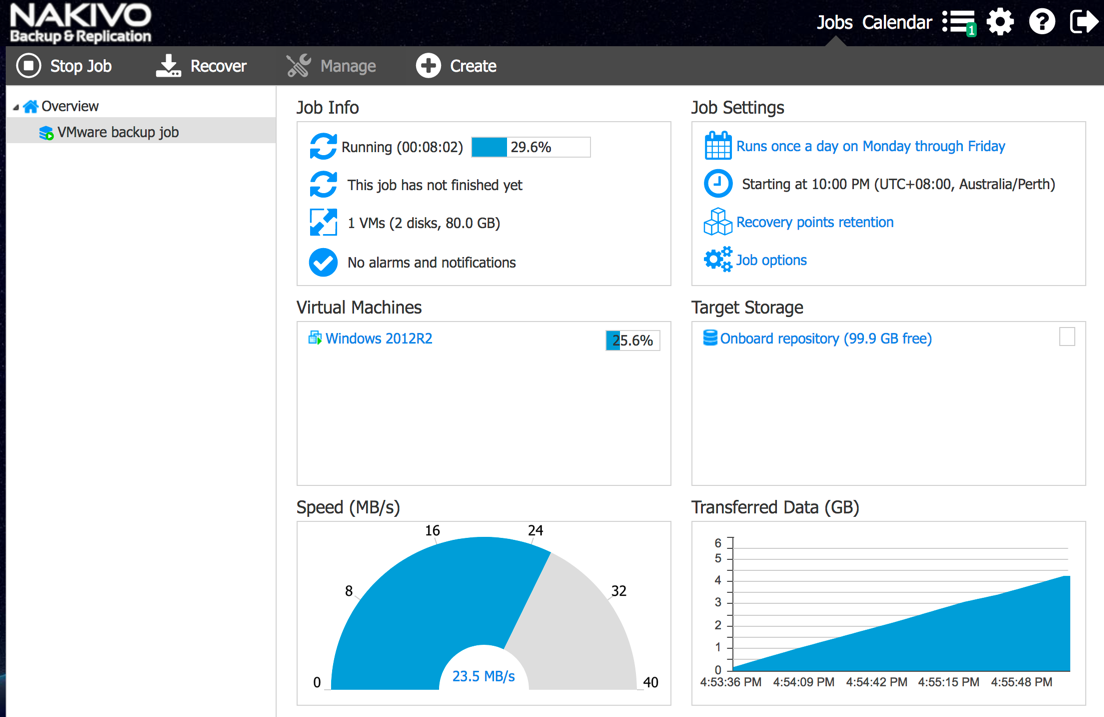Click 'No alarms and notifications' text
The image size is (1104, 717).
[432, 263]
